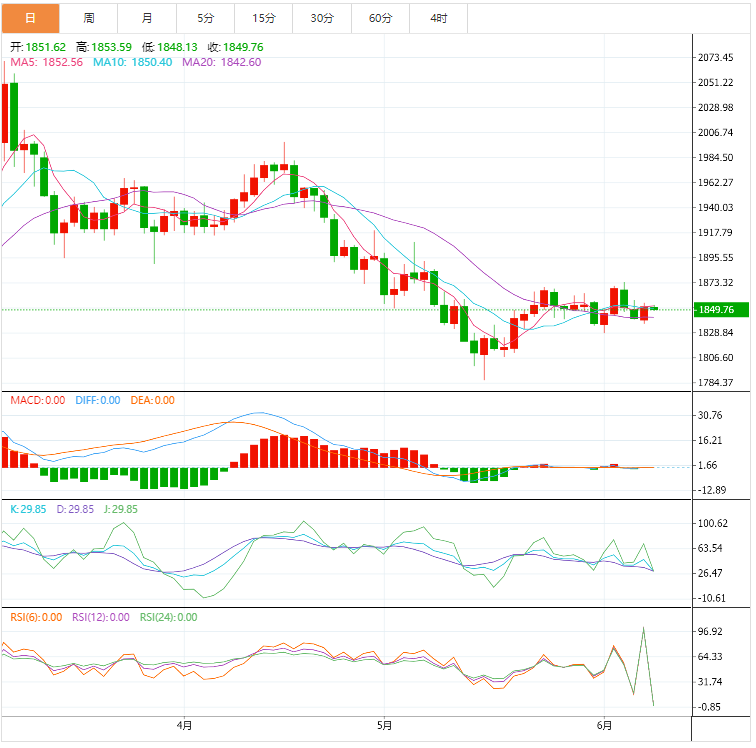
Task: Open the 5分 timeframe tab
Action: point(205,18)
